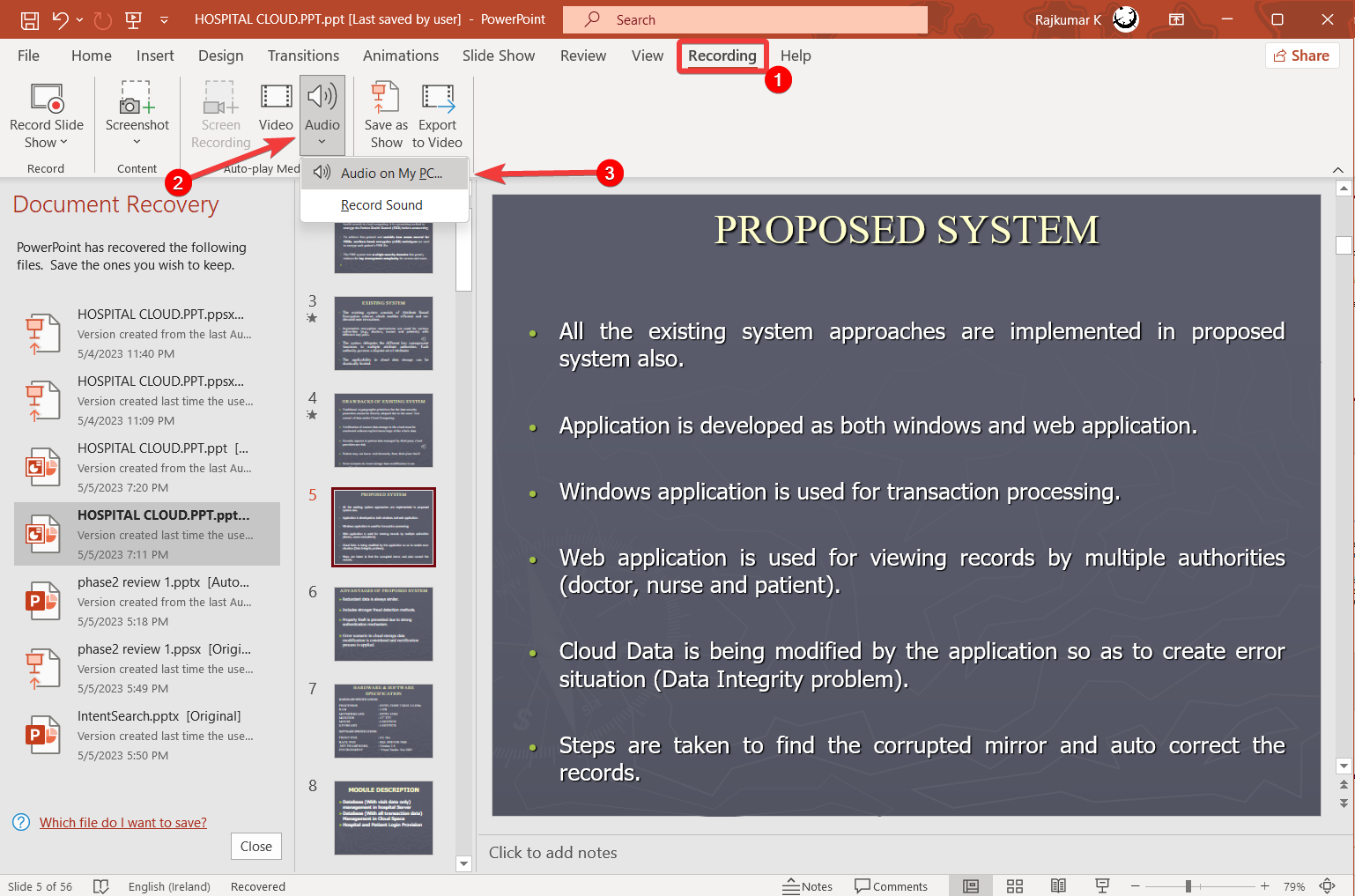Select recovered file saved 5/4/2023 11:40 PM
Image resolution: width=1355 pixels, height=896 pixels.
coord(147,334)
